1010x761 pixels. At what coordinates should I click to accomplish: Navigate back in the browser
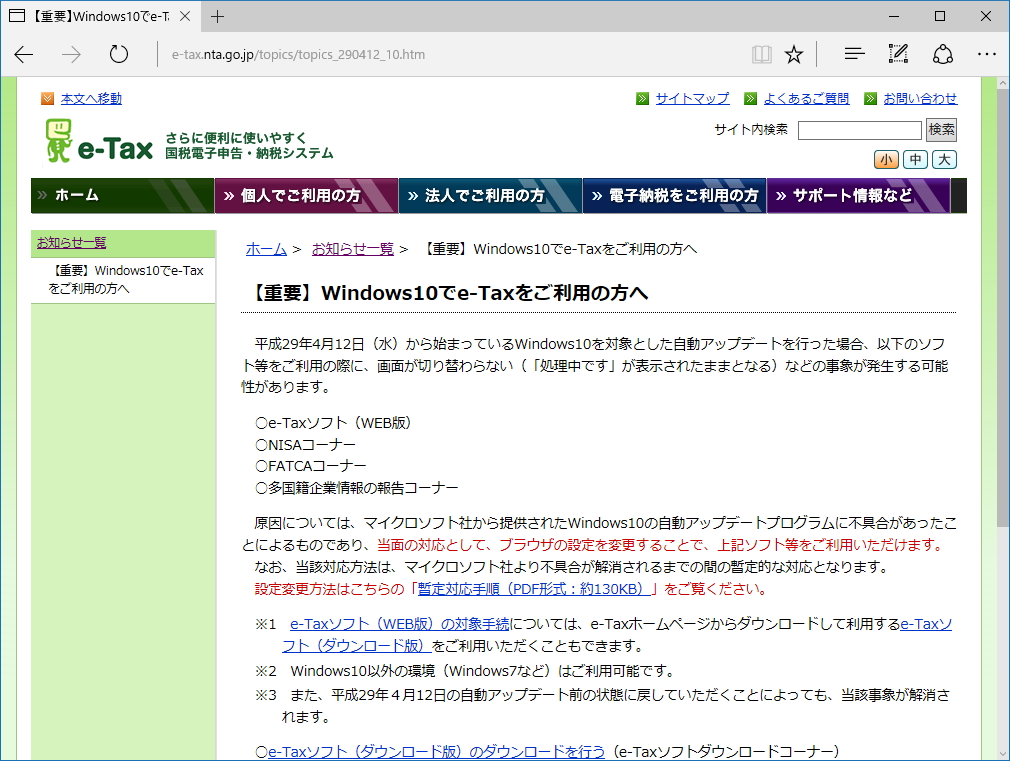[24, 55]
